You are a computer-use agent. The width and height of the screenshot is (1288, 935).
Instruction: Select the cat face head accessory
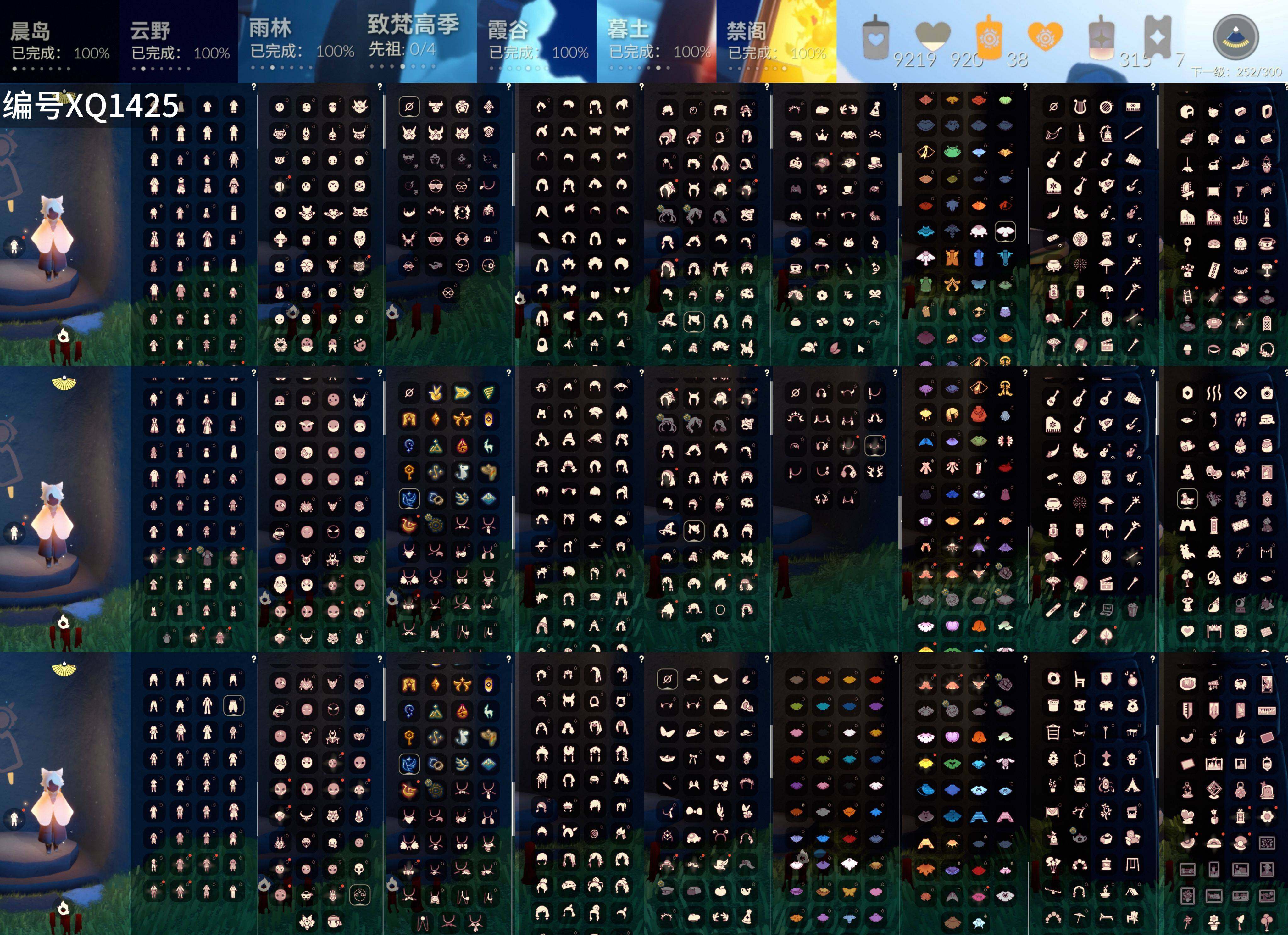tap(848, 242)
